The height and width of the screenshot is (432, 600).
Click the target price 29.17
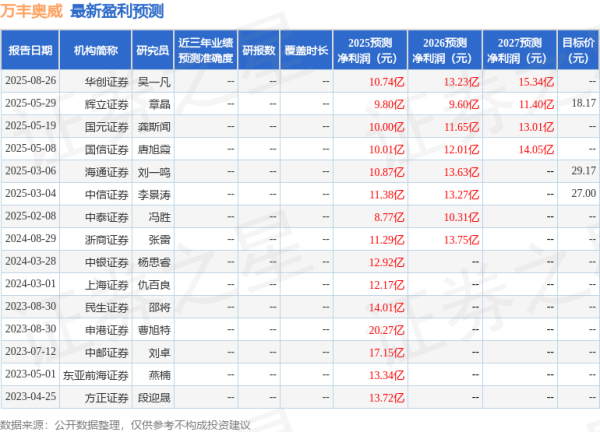pos(584,171)
